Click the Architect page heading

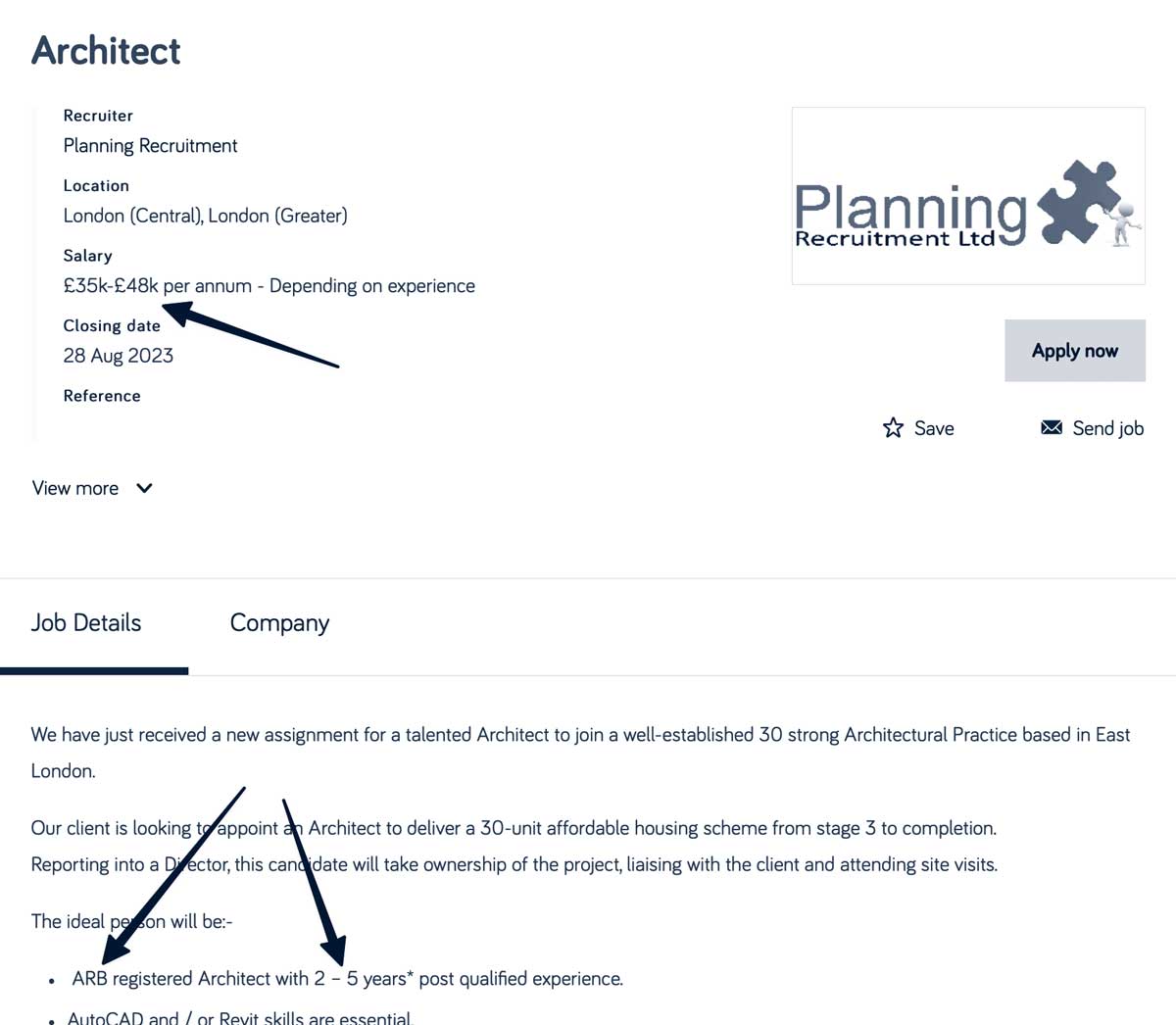[x=105, y=51]
